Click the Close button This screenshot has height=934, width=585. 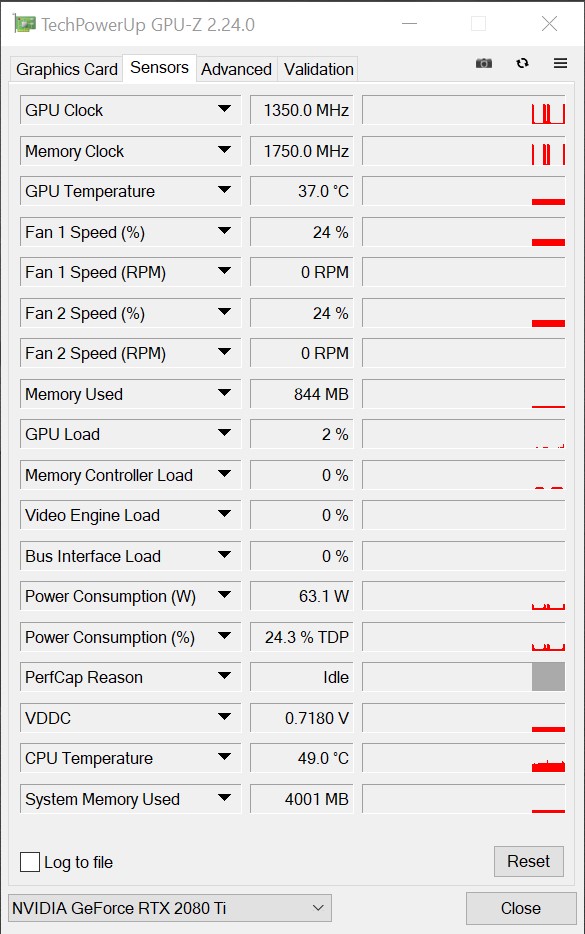click(x=521, y=908)
